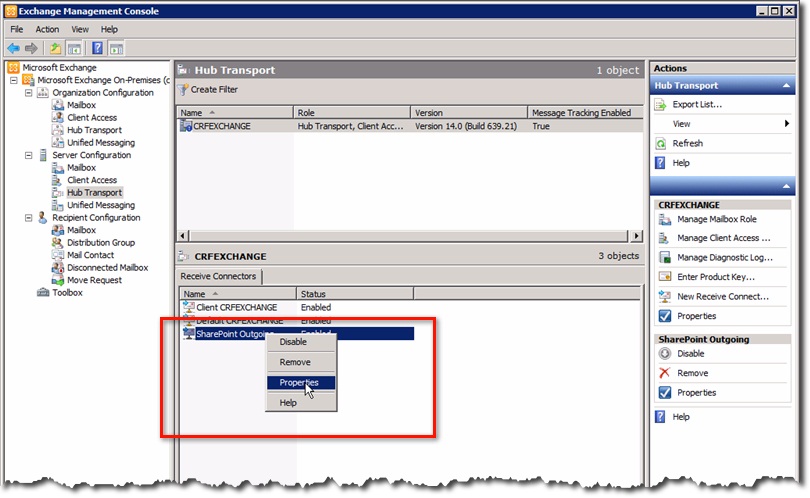Toggle the console tree pane toolbar icon

[74, 49]
